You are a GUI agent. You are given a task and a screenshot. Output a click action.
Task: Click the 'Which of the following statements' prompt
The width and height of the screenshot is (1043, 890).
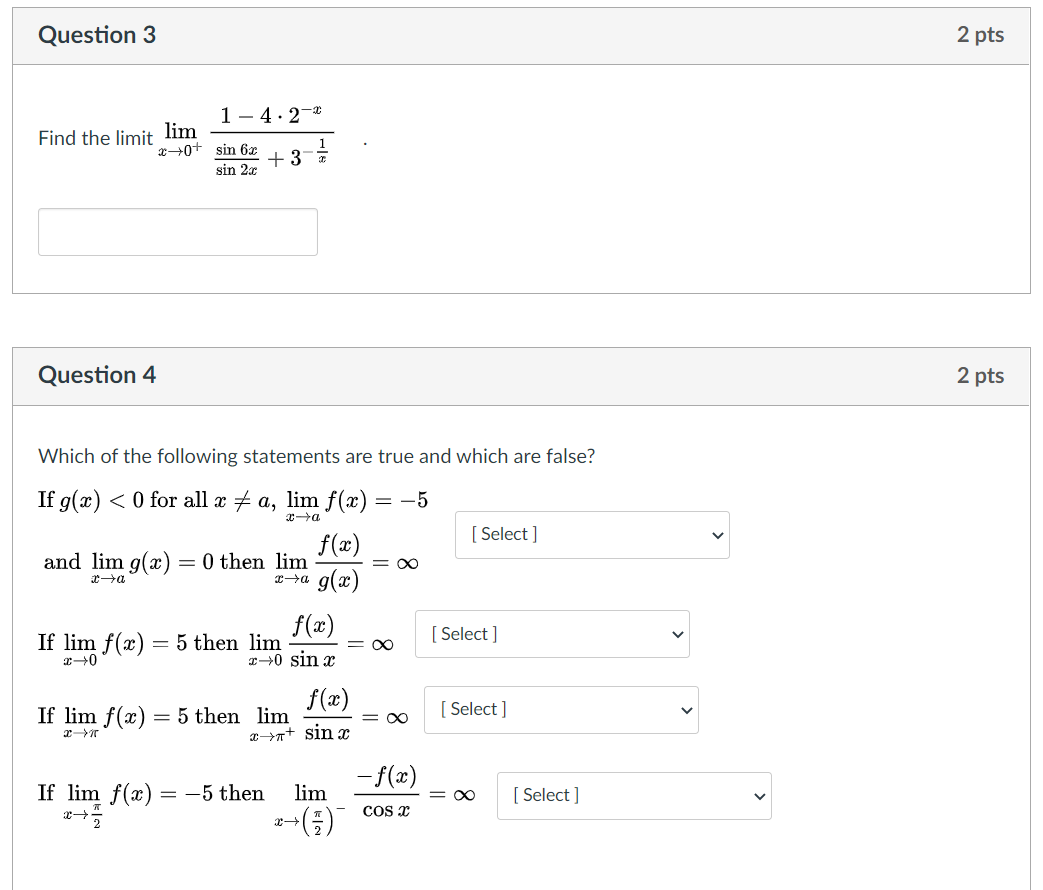(x=317, y=456)
